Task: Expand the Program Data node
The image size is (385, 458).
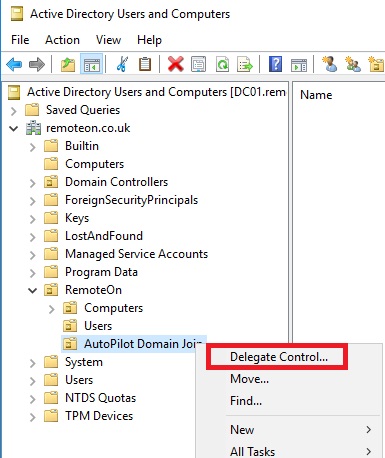Action: pos(32,273)
